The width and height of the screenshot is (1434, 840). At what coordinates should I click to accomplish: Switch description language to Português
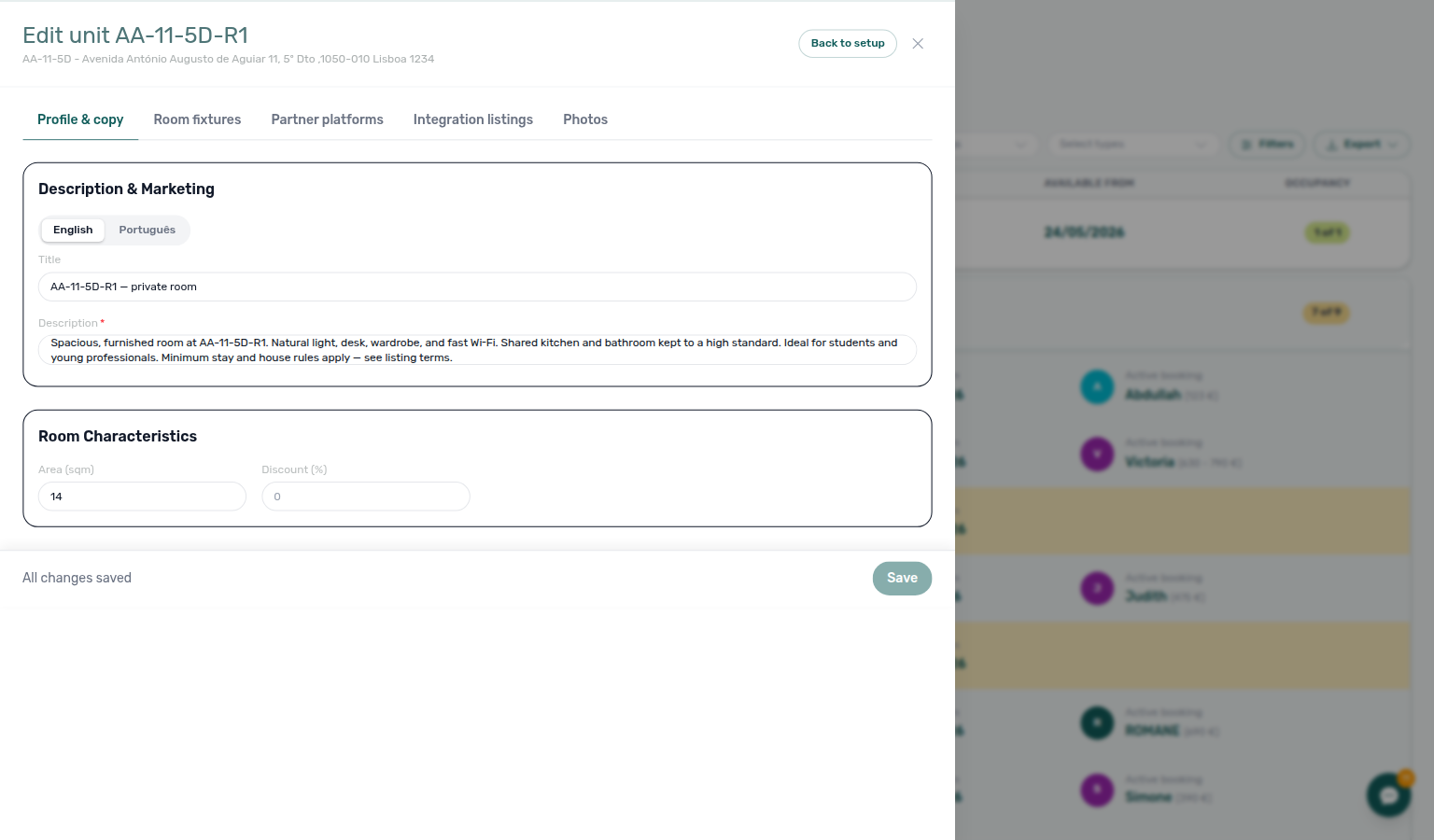tap(147, 231)
